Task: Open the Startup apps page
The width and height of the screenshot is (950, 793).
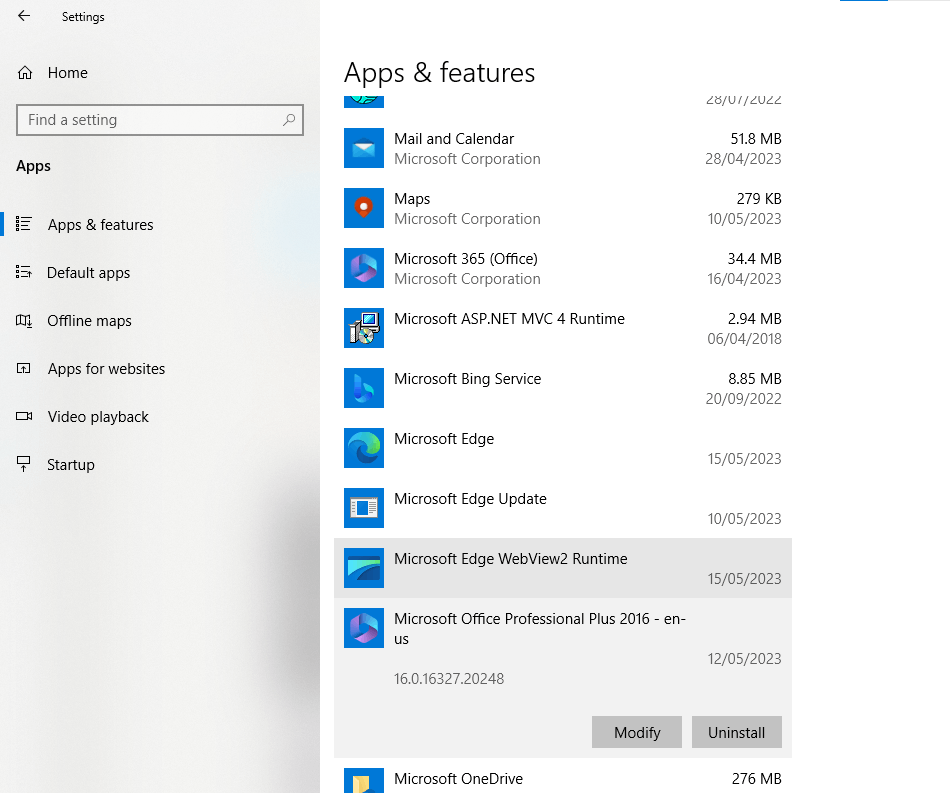Action: pos(70,465)
